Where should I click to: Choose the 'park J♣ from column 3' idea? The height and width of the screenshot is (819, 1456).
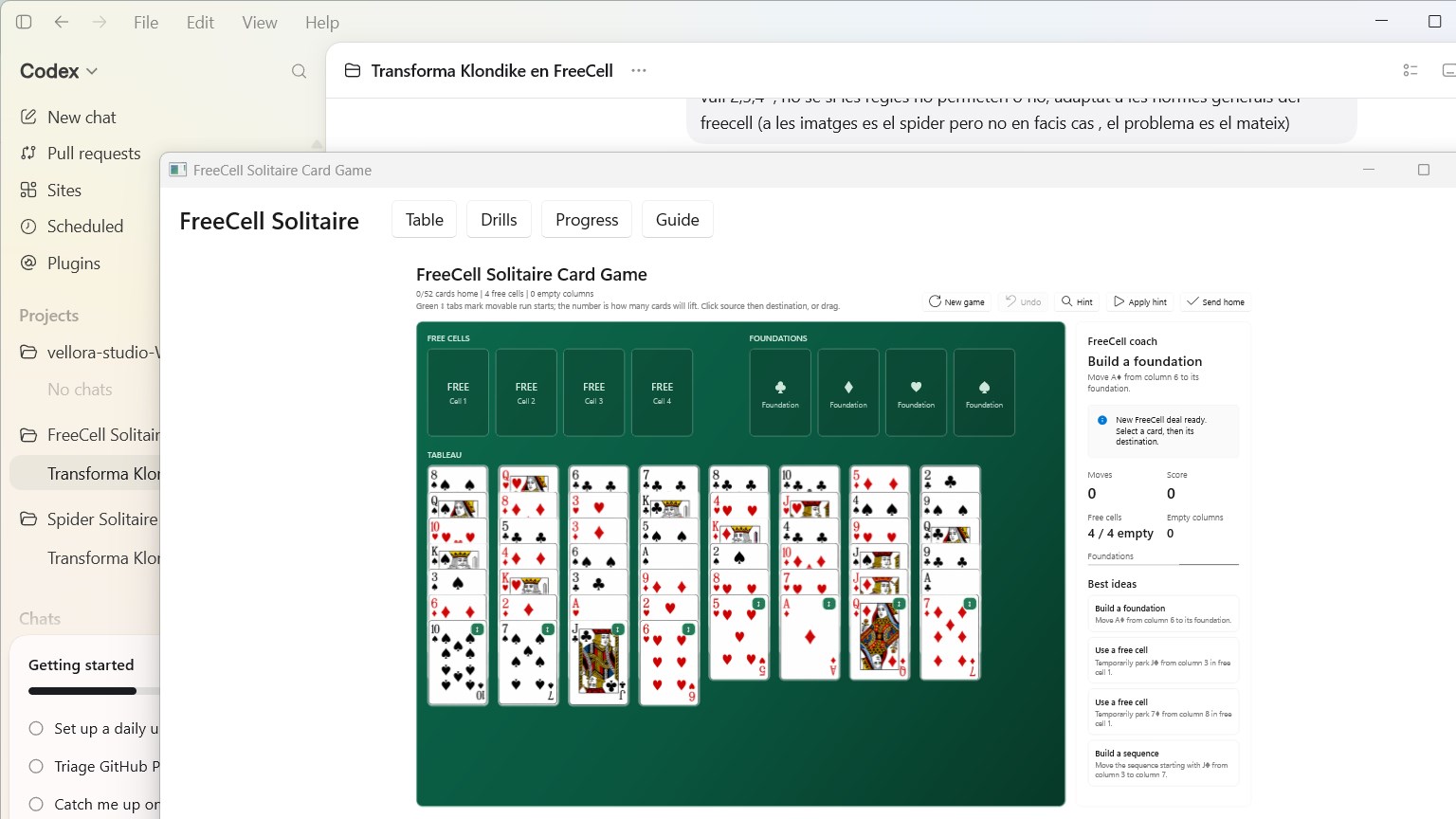coord(1163,661)
